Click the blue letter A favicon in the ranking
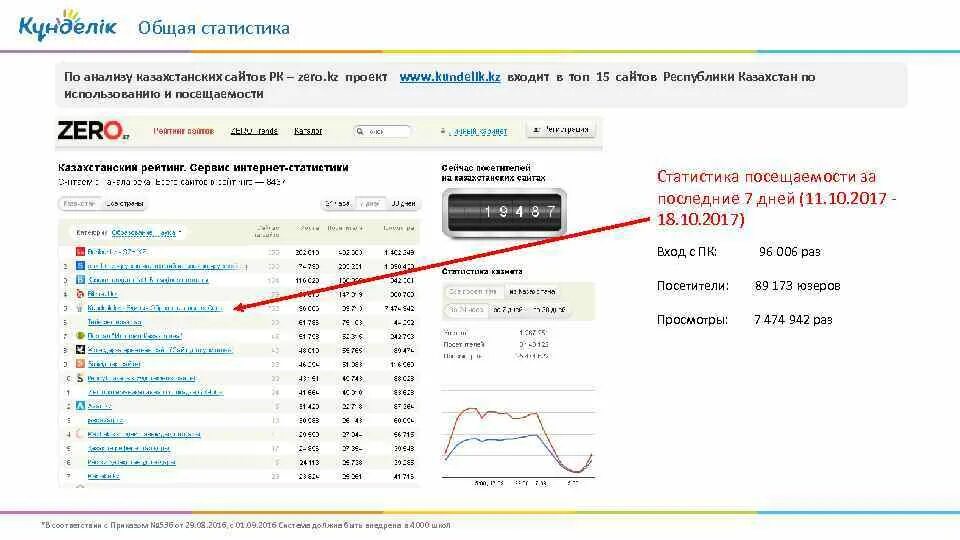This screenshot has width=960, height=540. [80, 406]
